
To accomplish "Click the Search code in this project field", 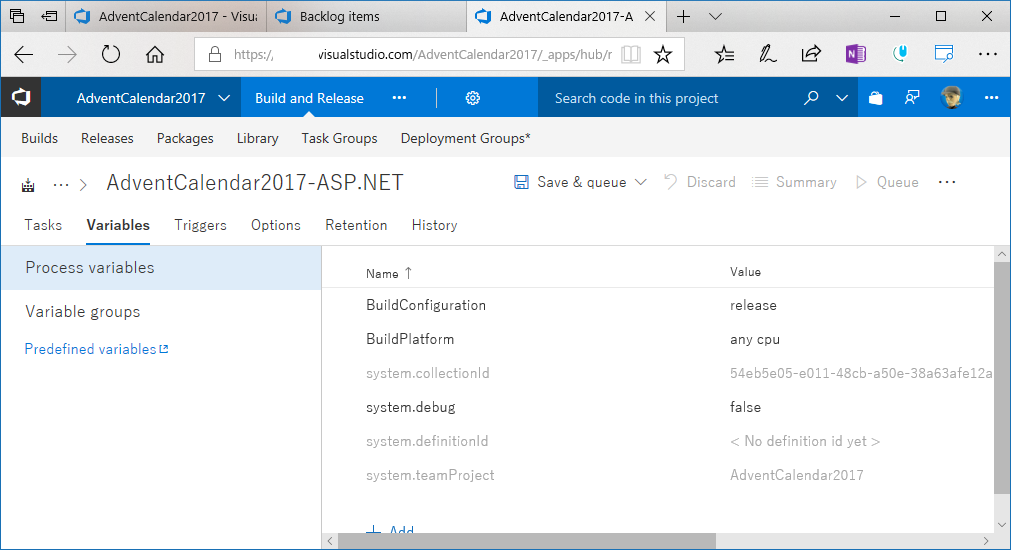I will [x=671, y=98].
